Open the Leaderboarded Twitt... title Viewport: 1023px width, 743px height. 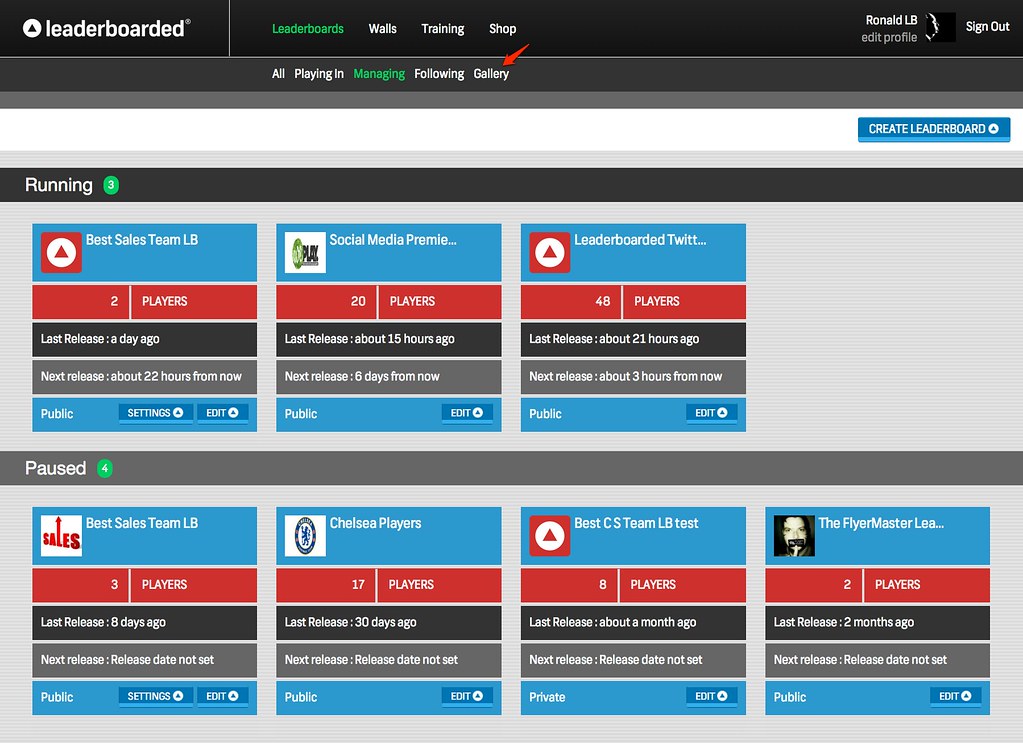pyautogui.click(x=640, y=240)
